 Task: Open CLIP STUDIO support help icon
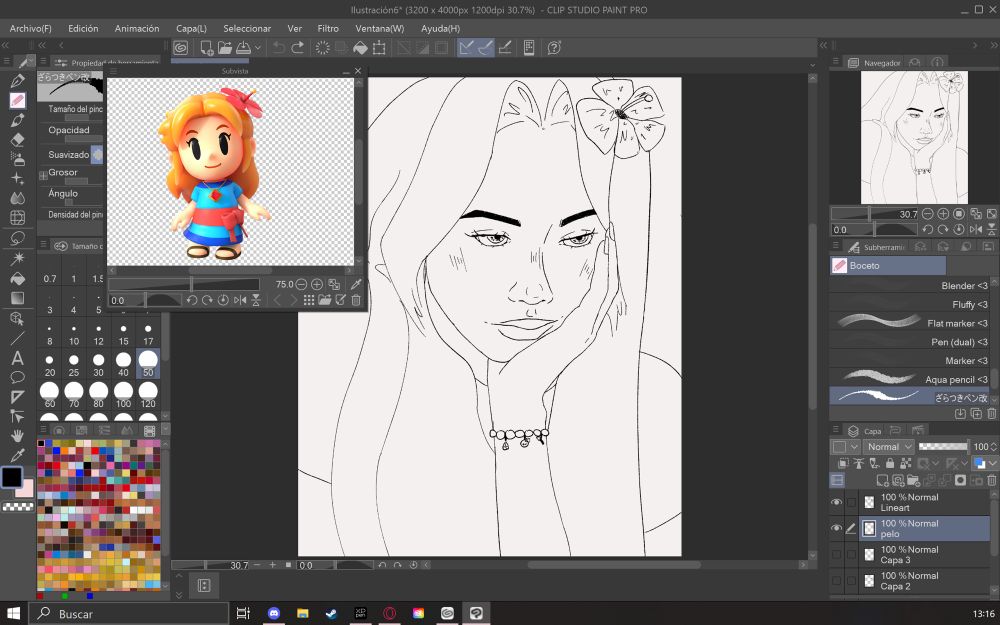point(554,48)
